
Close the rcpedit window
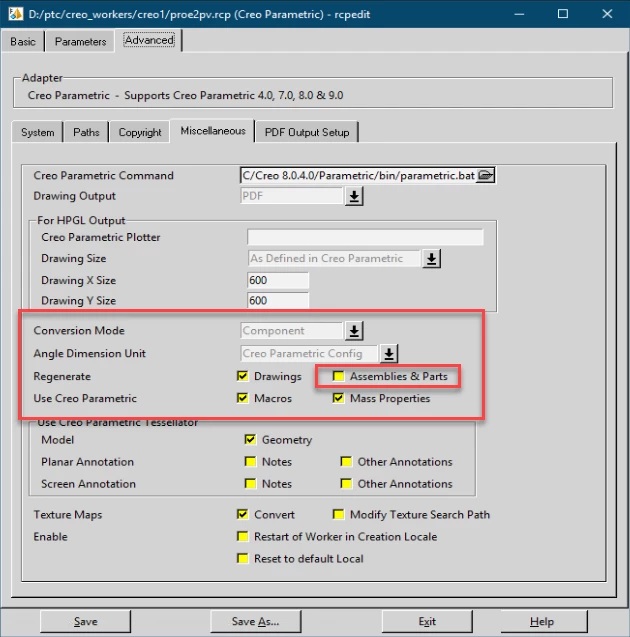[607, 14]
